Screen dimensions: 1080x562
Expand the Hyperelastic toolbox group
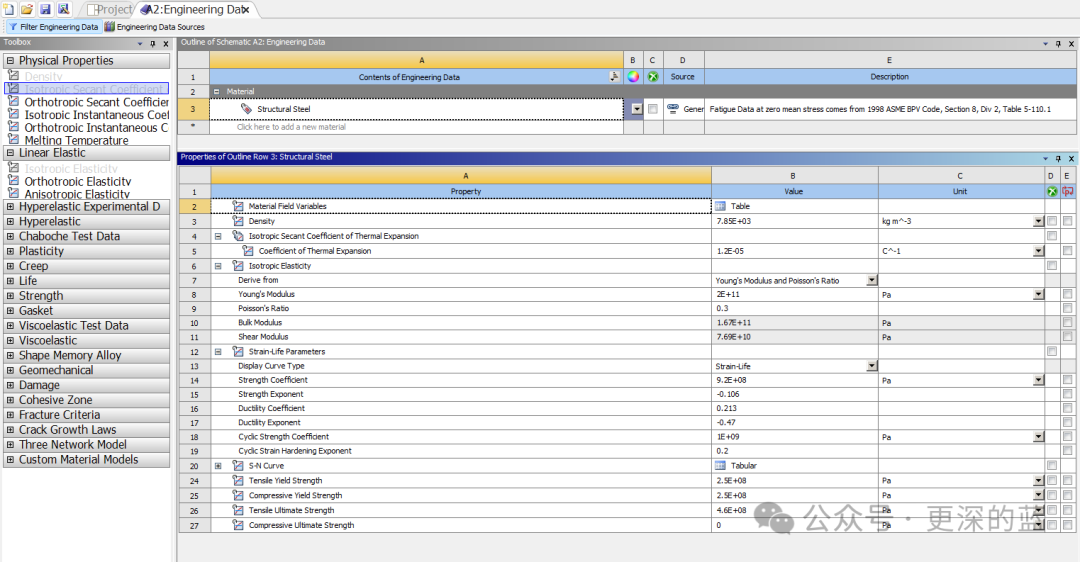[x=10, y=222]
